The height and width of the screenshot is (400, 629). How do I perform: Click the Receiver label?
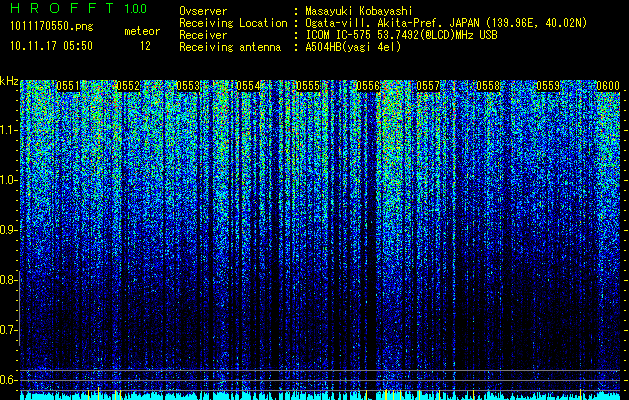tap(203, 35)
